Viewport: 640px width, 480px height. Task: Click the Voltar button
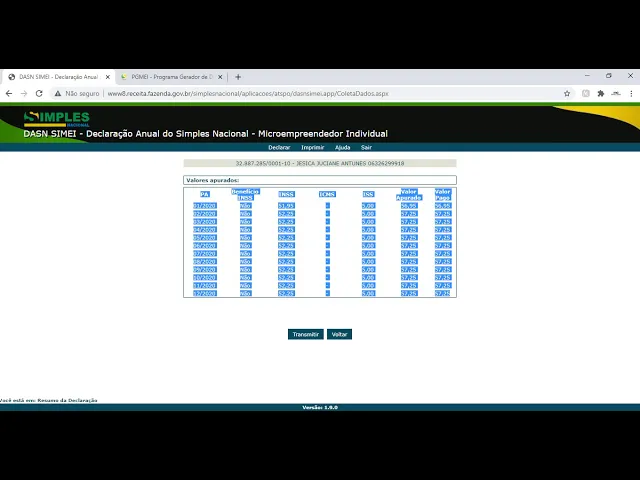click(339, 334)
